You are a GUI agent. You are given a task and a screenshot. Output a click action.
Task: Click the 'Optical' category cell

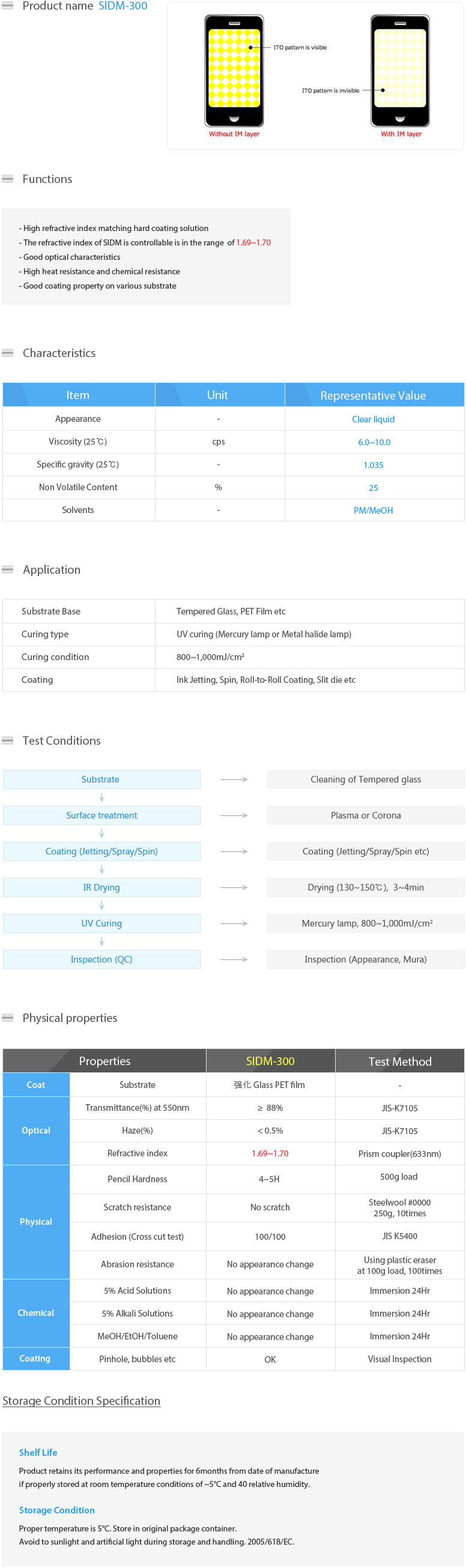point(36,1131)
